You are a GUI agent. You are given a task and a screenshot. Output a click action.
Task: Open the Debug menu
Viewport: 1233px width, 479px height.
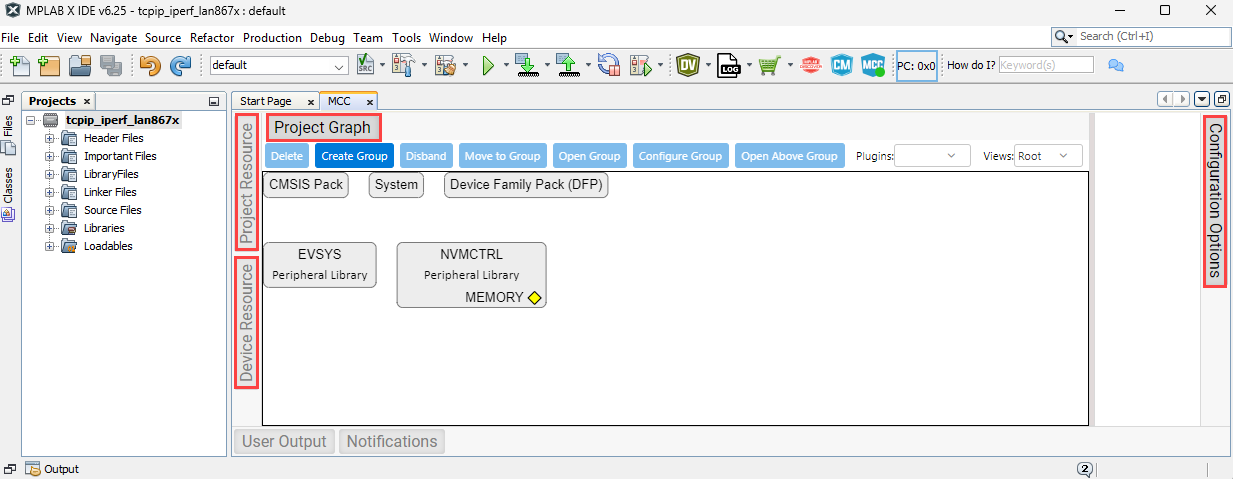[327, 38]
